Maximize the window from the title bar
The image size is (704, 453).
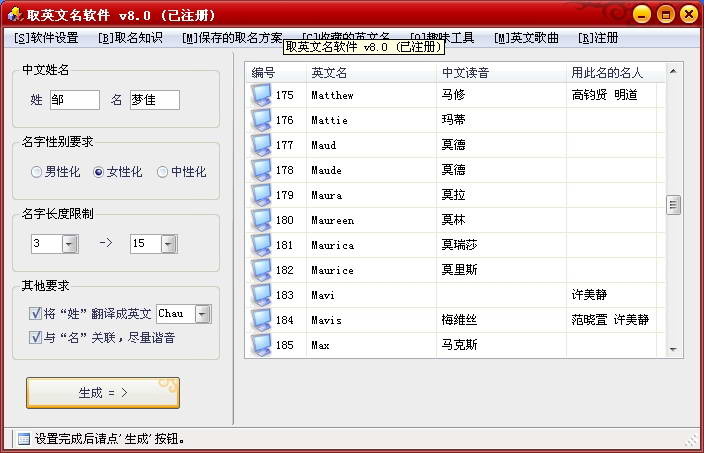(666, 14)
